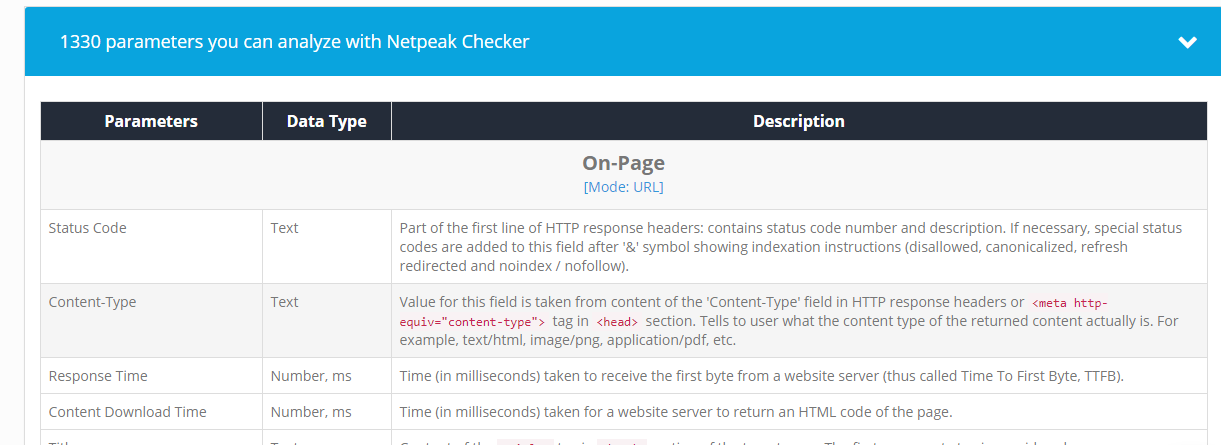Open the [Mode: URL] link
Screen dimensions: 1221x445
pos(623,187)
